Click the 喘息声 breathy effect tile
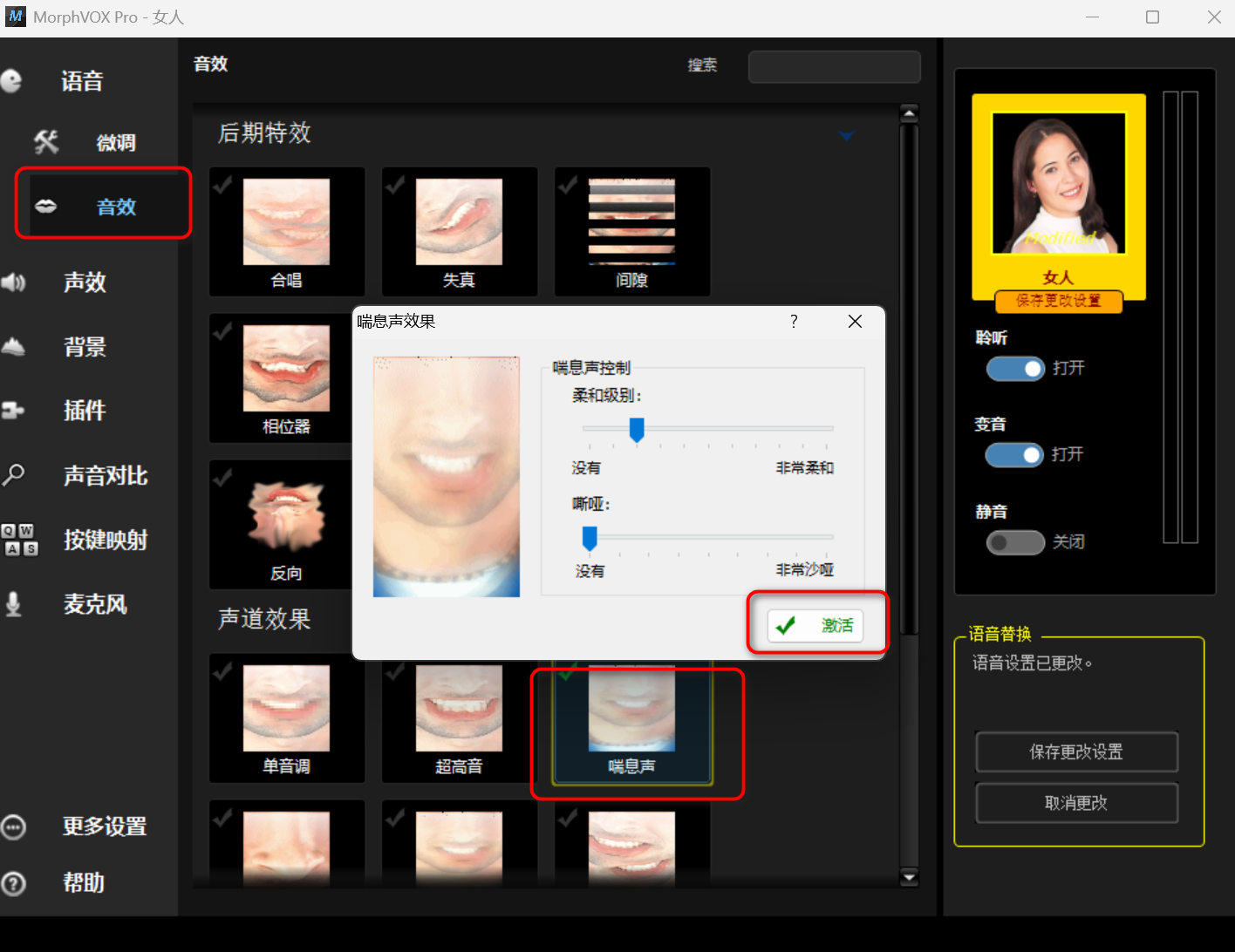The image size is (1235, 952). click(x=631, y=725)
